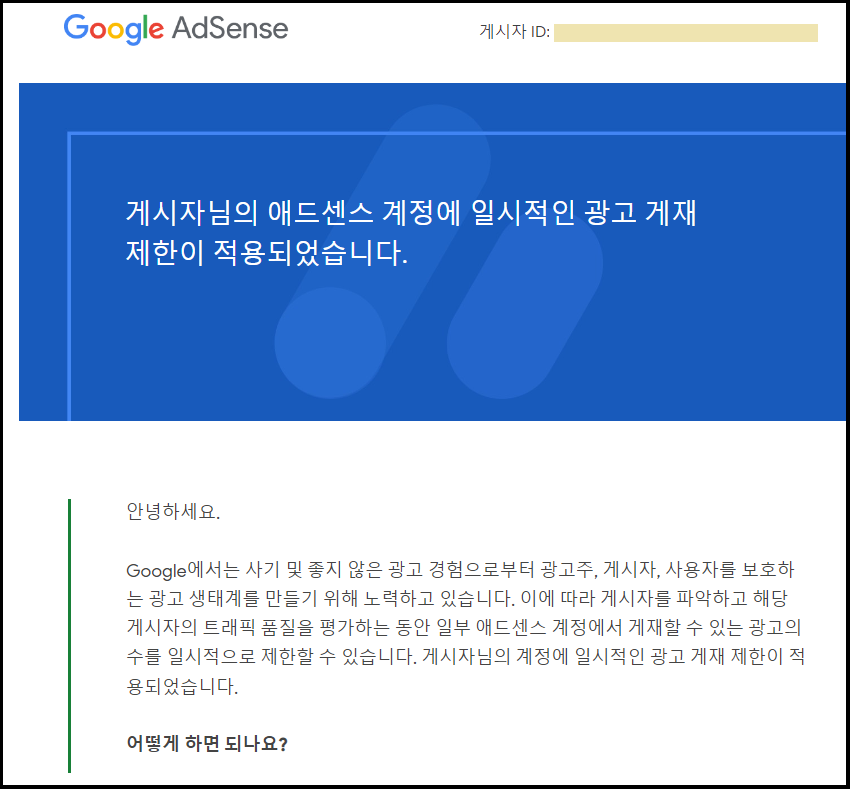Screen dimensions: 850x789
Task: Click the thin inner border frame of the banner
Action: tap(68, 280)
